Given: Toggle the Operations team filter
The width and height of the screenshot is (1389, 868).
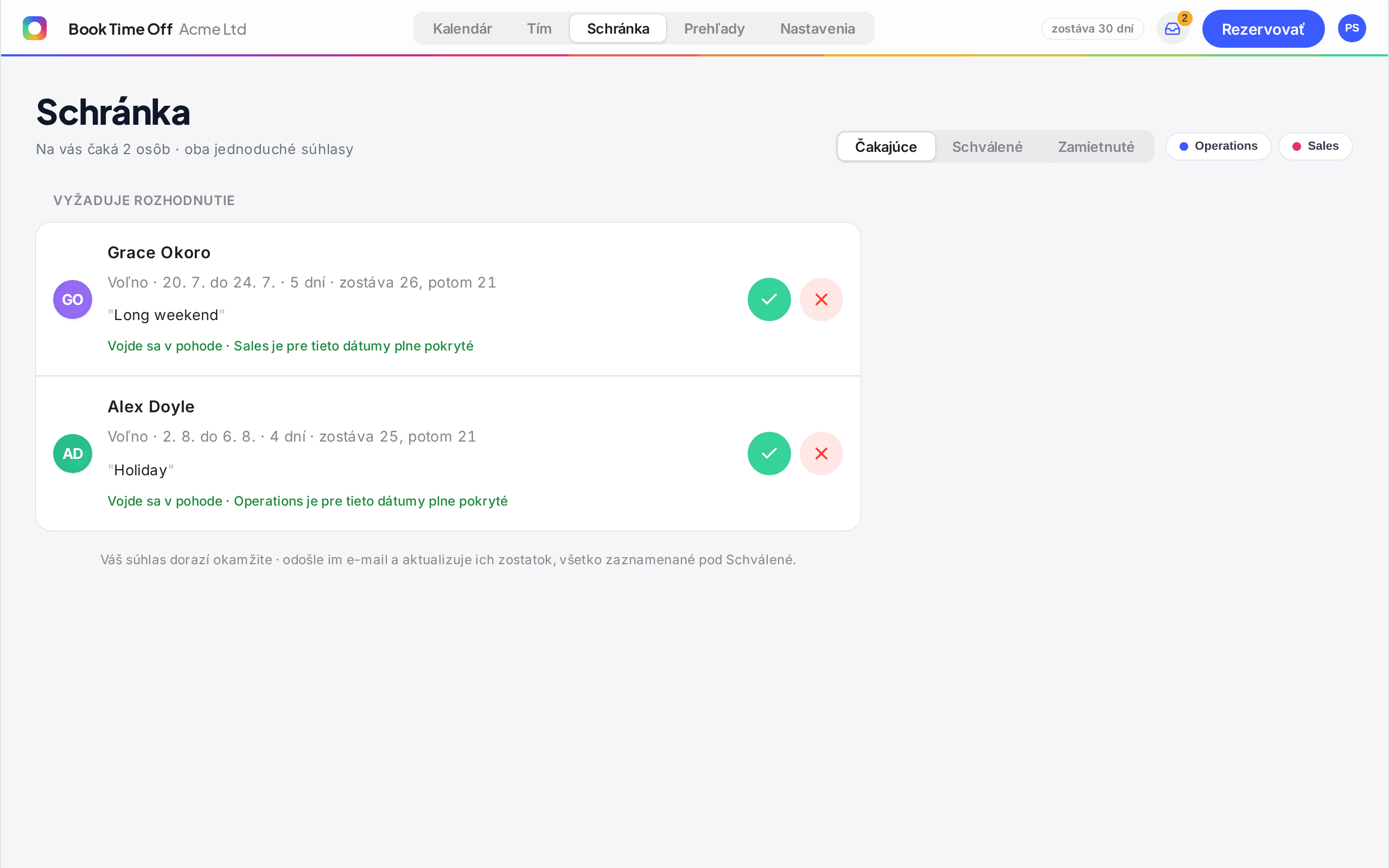Looking at the screenshot, I should [1219, 146].
